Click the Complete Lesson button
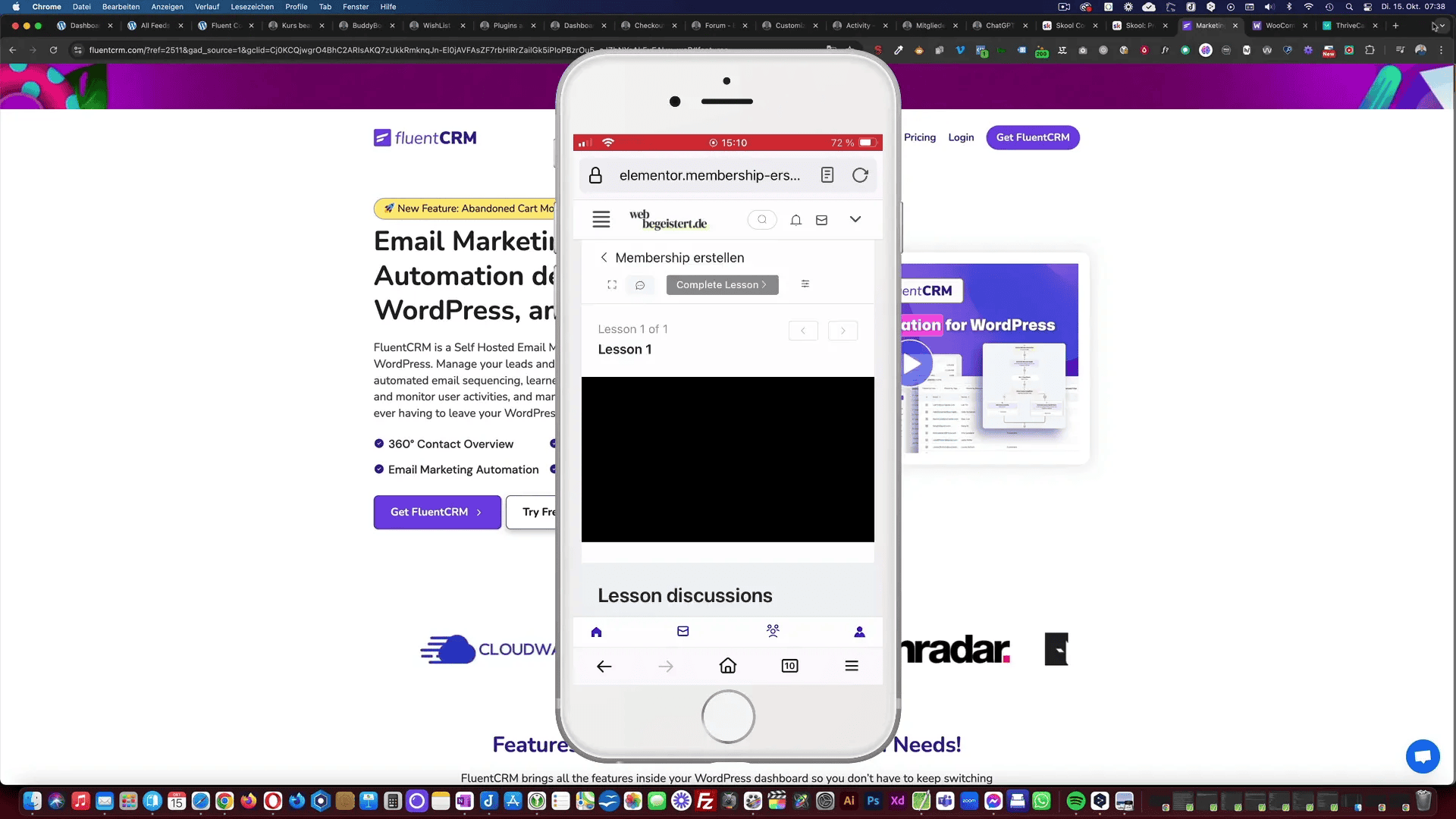The width and height of the screenshot is (1456, 819). pyautogui.click(x=721, y=285)
